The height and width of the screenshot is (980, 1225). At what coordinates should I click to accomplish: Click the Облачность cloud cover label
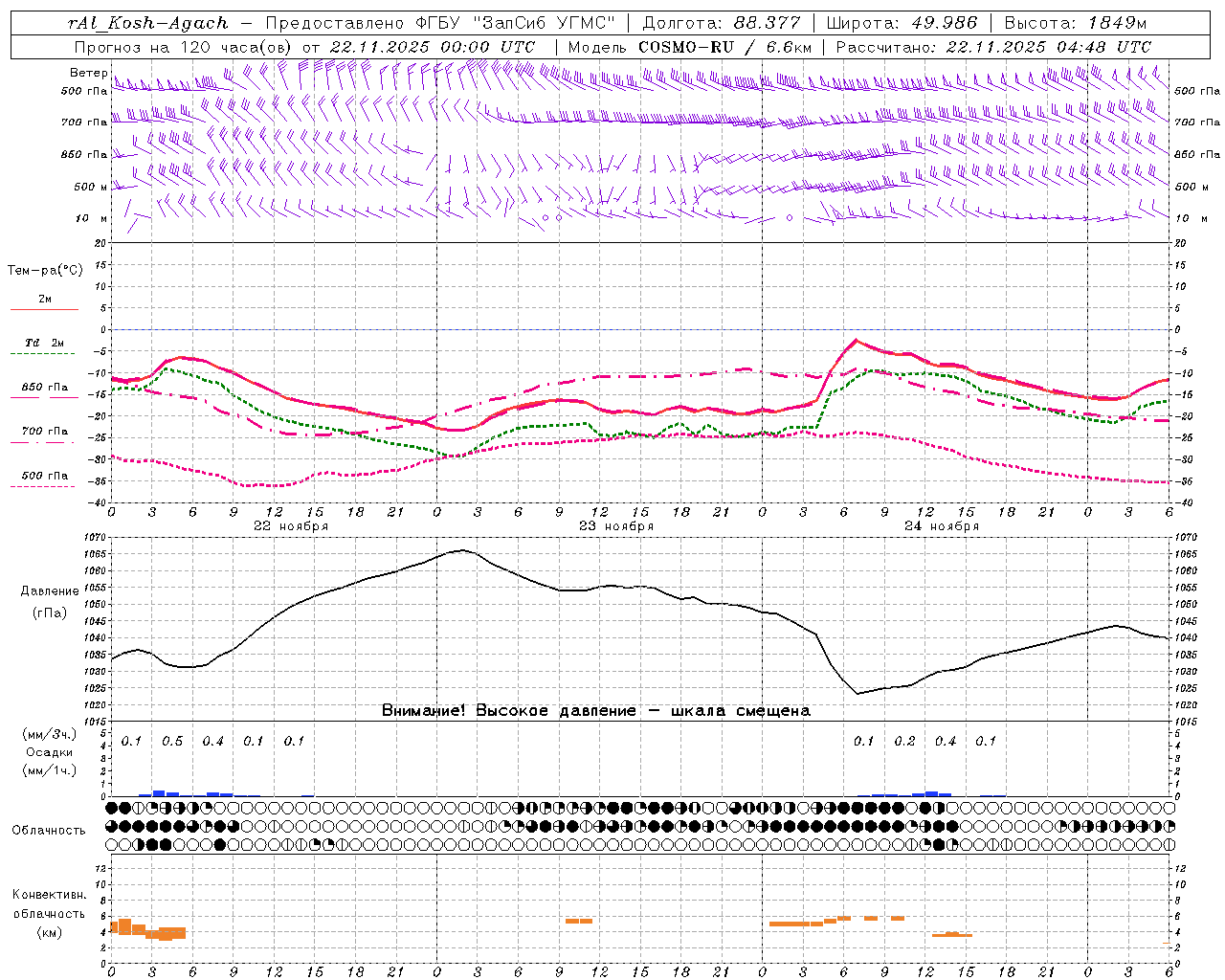[49, 830]
